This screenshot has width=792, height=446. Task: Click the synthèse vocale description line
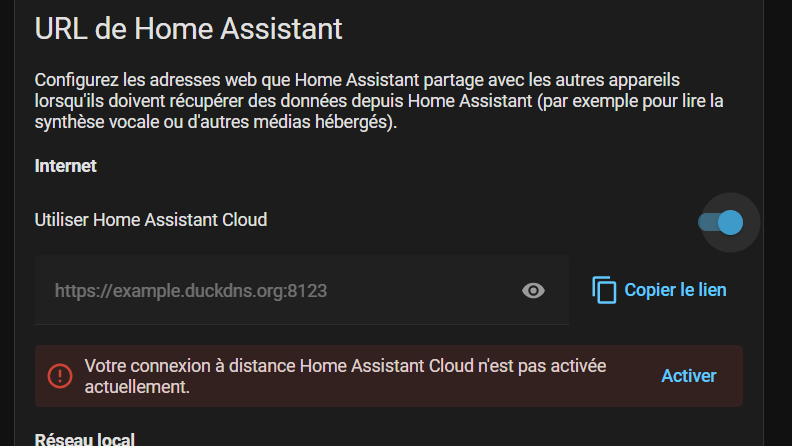[216, 122]
